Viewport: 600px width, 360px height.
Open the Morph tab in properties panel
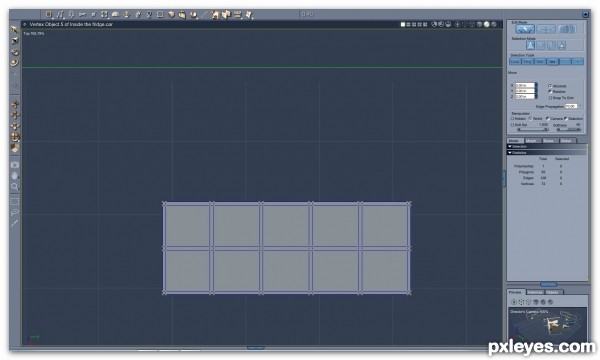coord(531,141)
